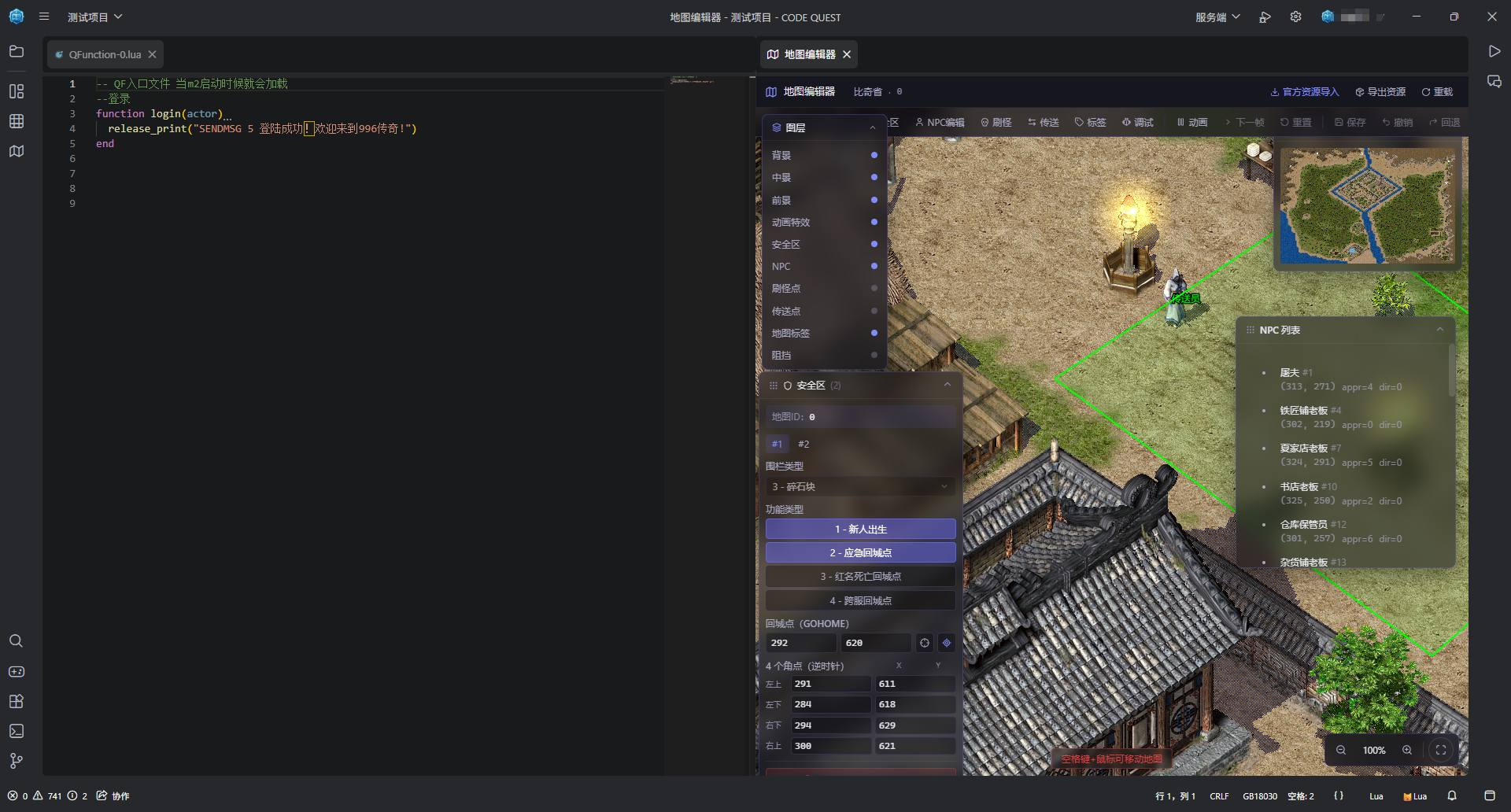The image size is (1511, 812).
Task: Click the run-debug icon beside the settings gear
Action: point(1265,17)
